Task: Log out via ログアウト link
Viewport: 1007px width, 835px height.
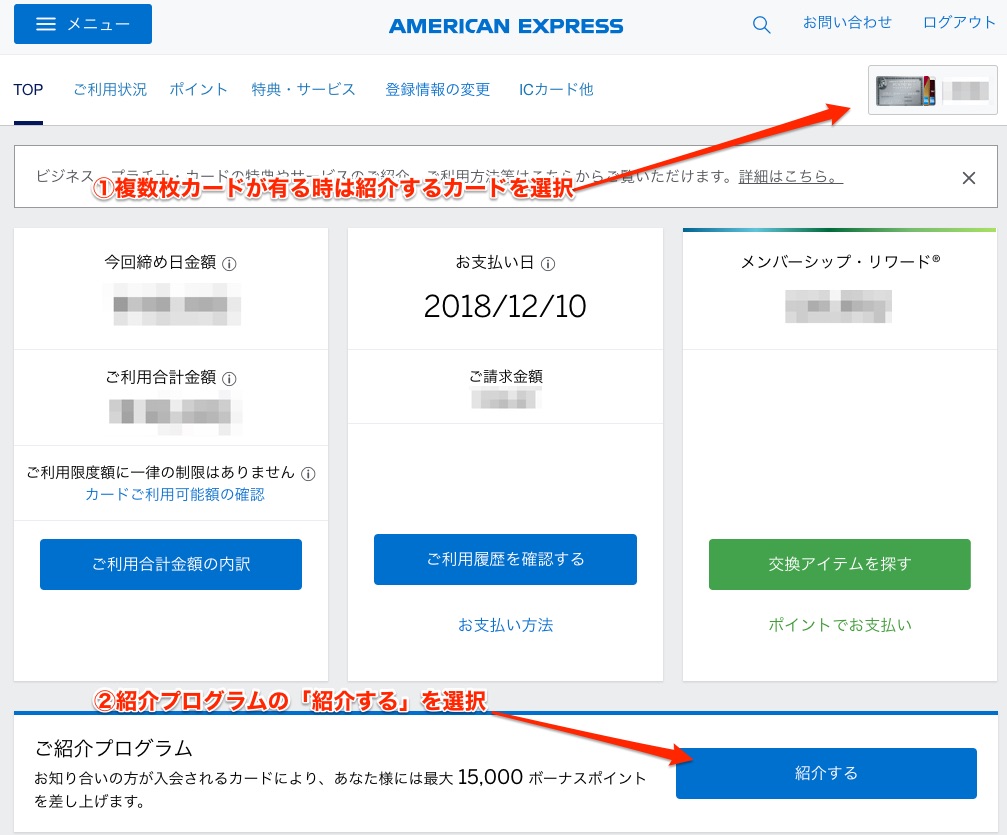Action: tap(959, 23)
